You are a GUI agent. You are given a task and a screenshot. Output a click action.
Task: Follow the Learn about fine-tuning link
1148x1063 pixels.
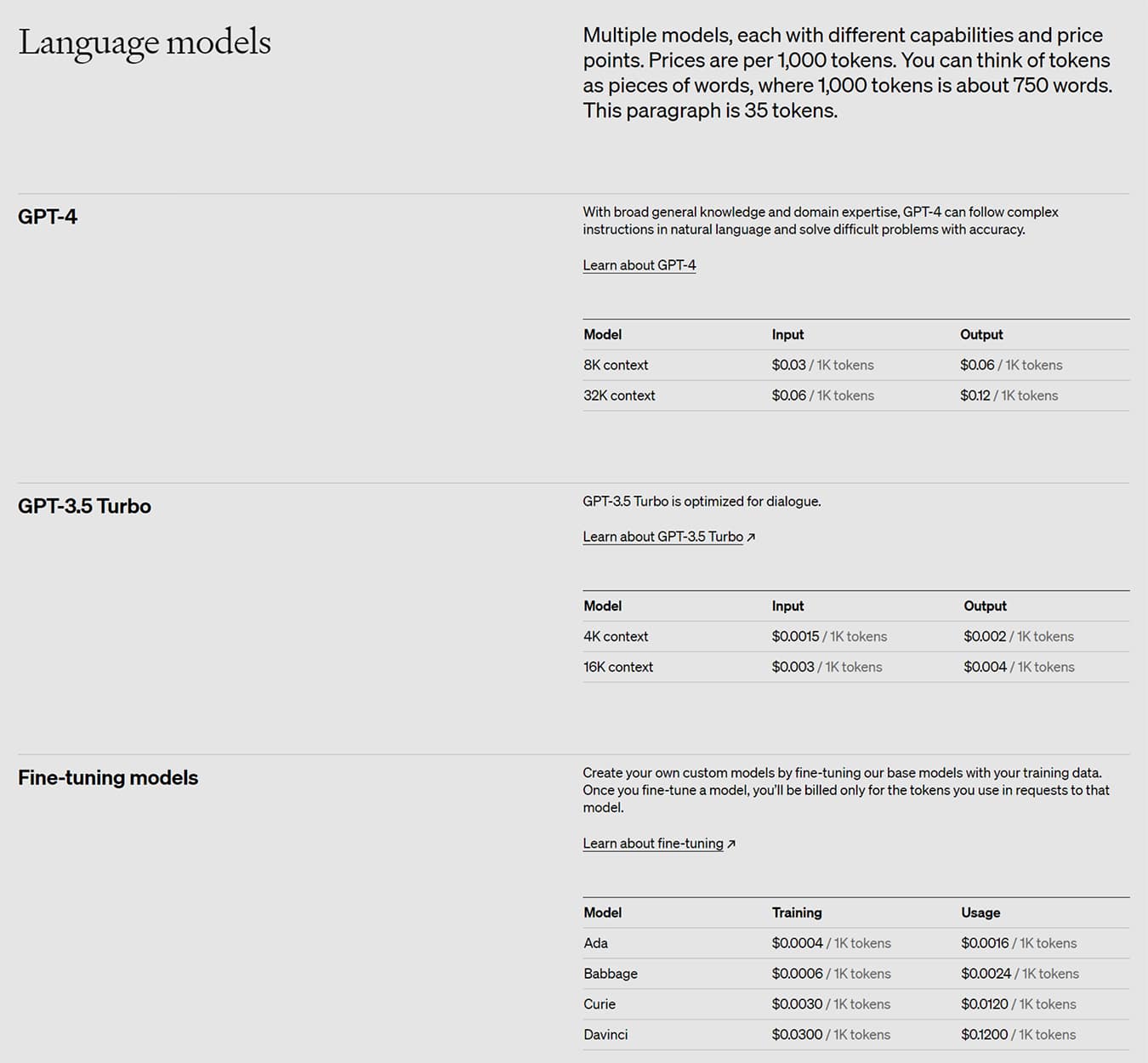(x=652, y=844)
